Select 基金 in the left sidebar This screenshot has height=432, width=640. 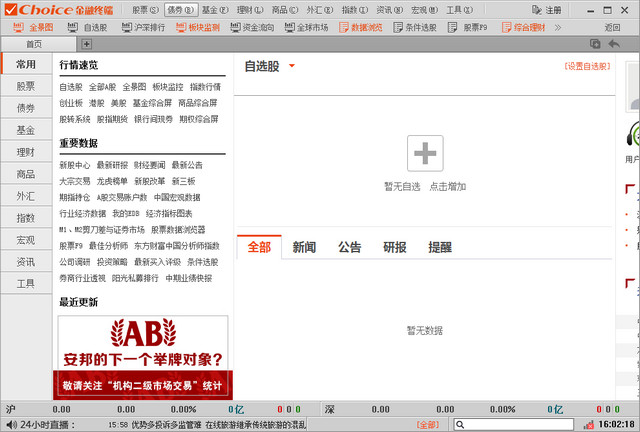(26, 130)
